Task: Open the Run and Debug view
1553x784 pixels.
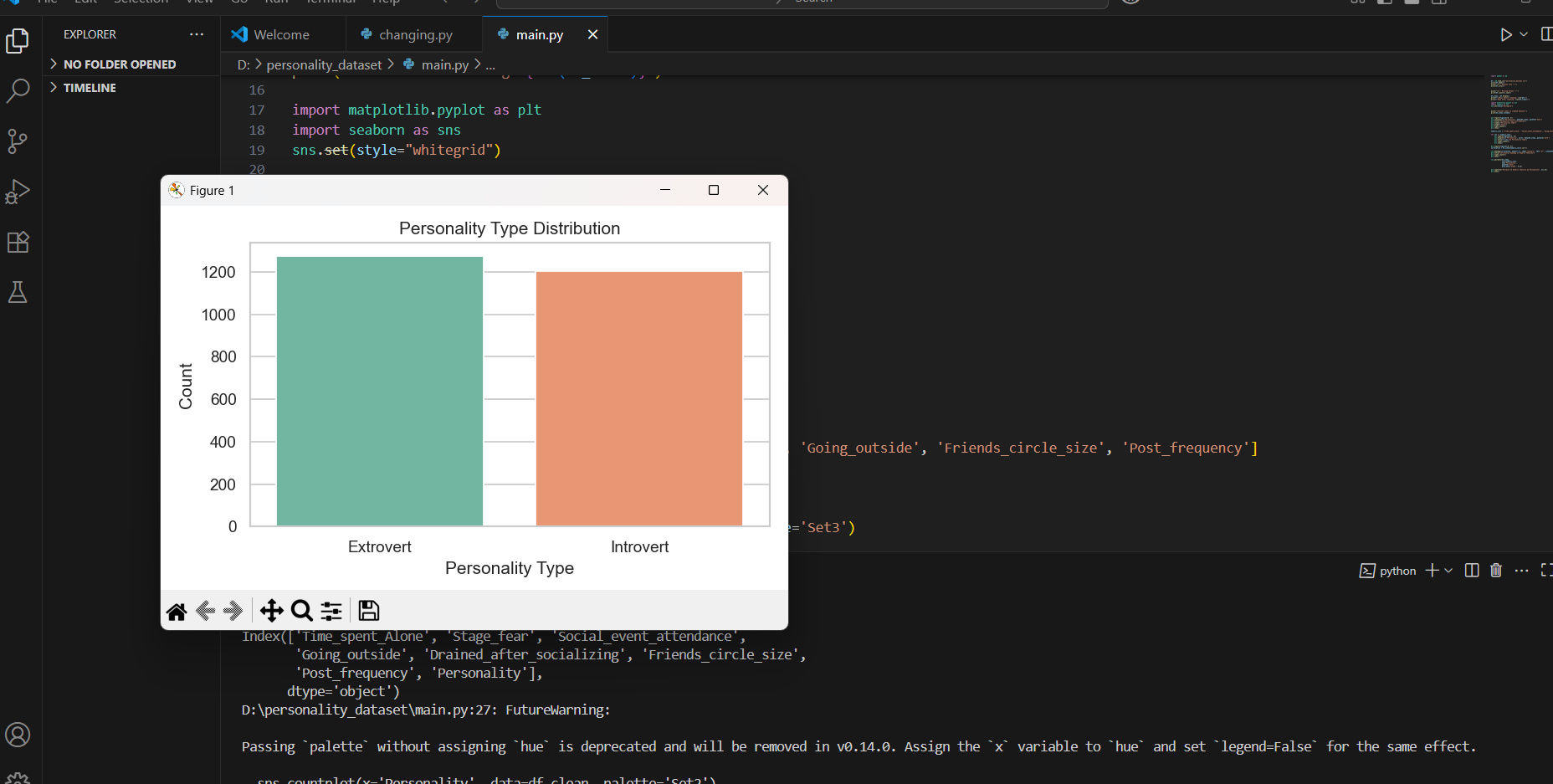Action: coord(18,192)
